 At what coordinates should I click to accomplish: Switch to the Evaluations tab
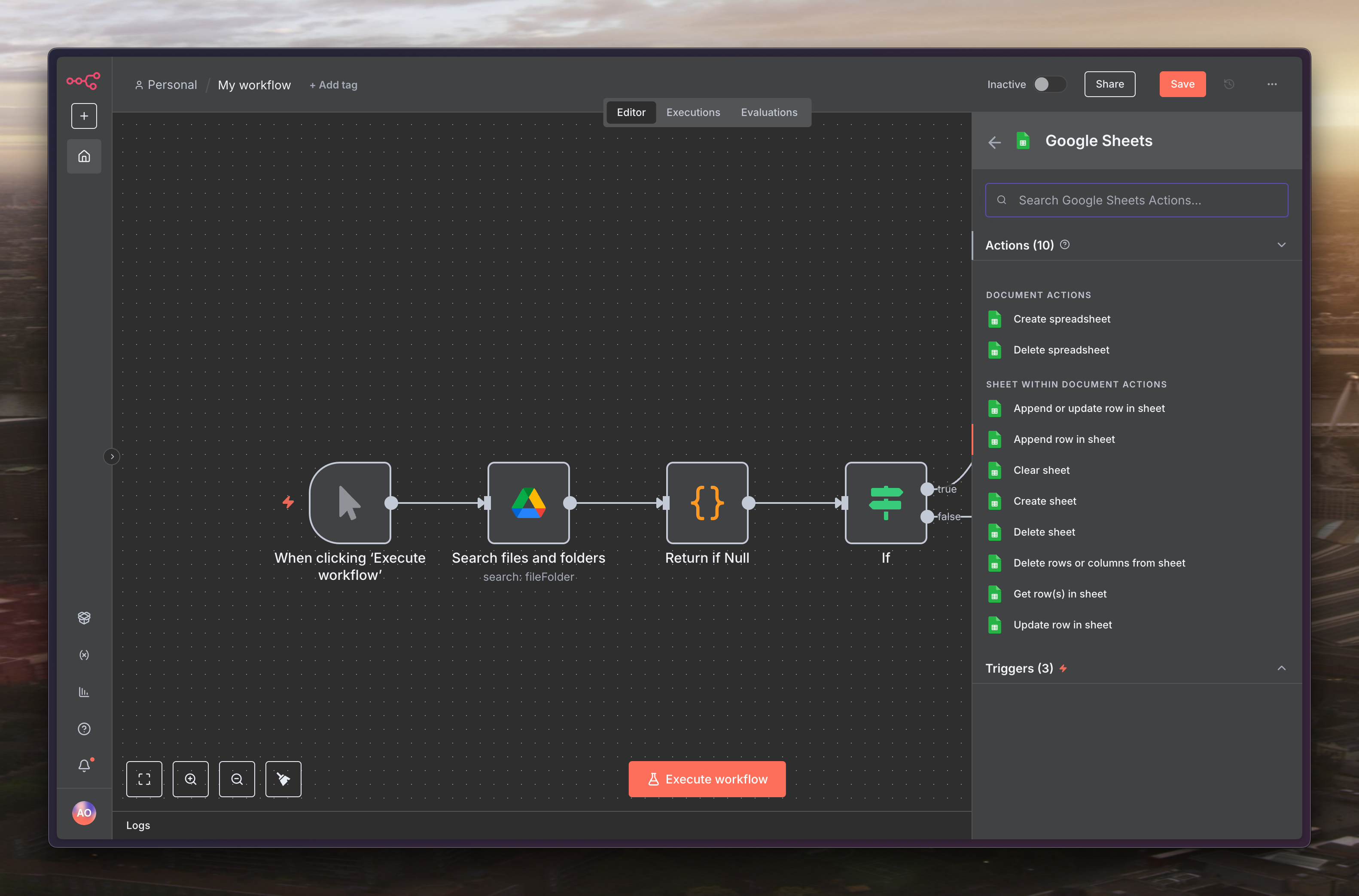769,113
